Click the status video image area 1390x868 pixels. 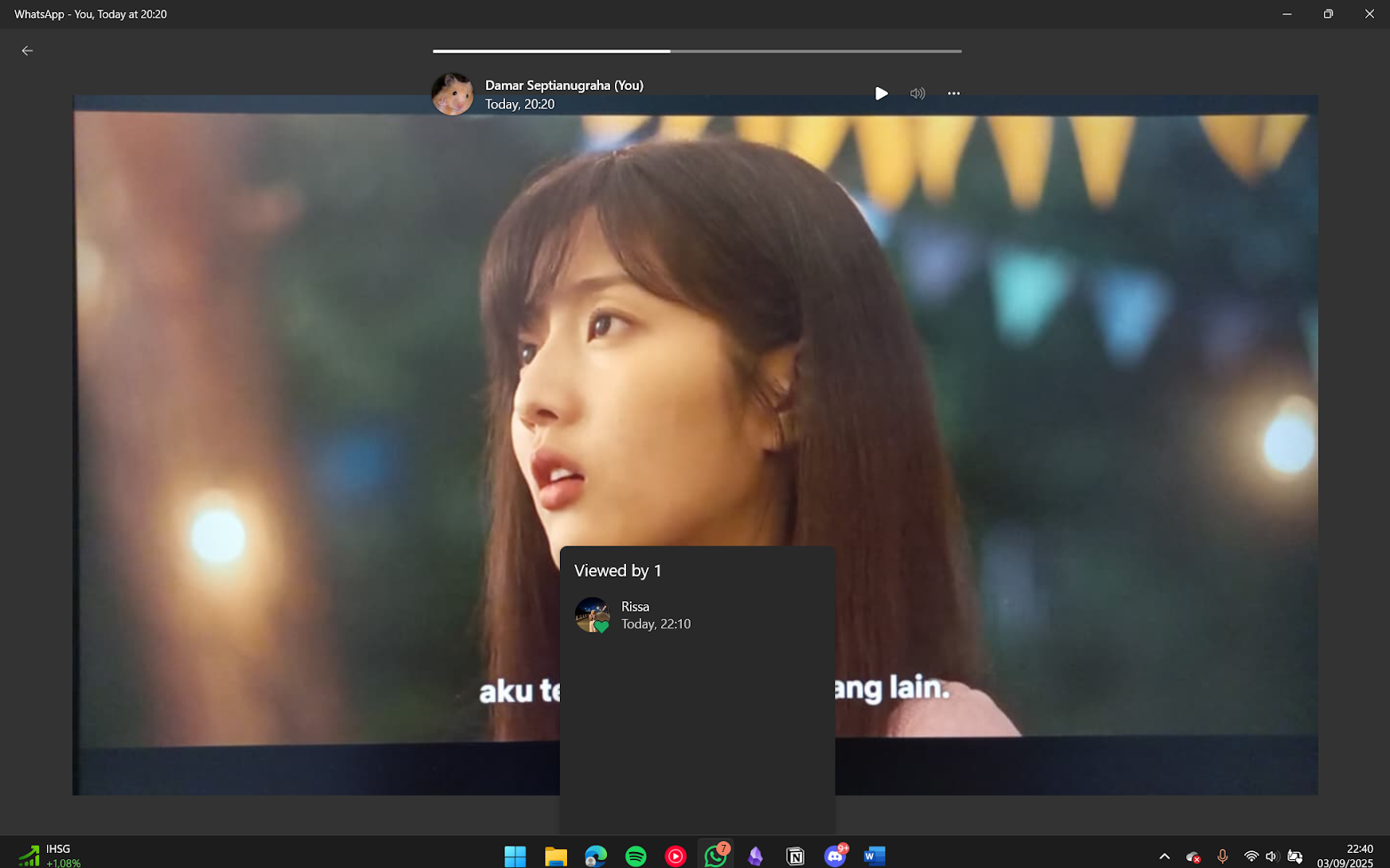695,444
